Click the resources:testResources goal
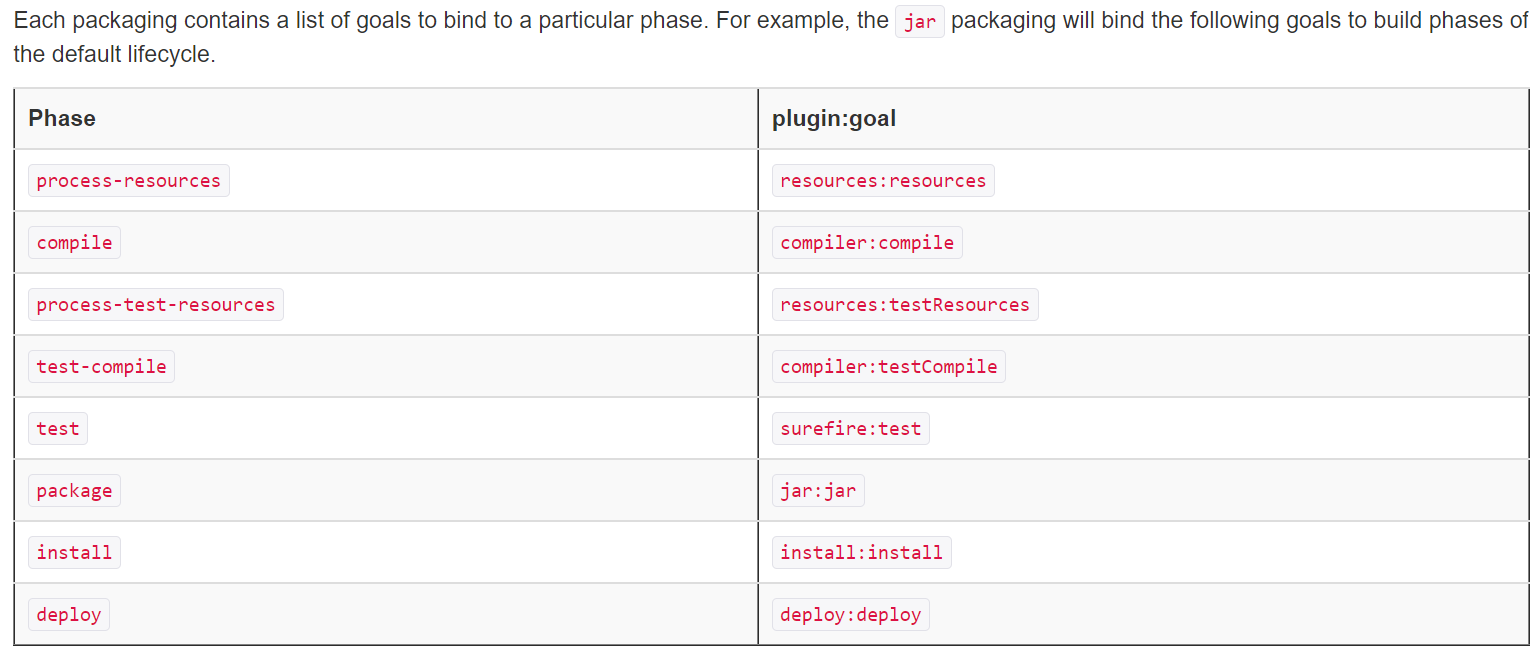Screen dimensions: 1534x654 [905, 305]
